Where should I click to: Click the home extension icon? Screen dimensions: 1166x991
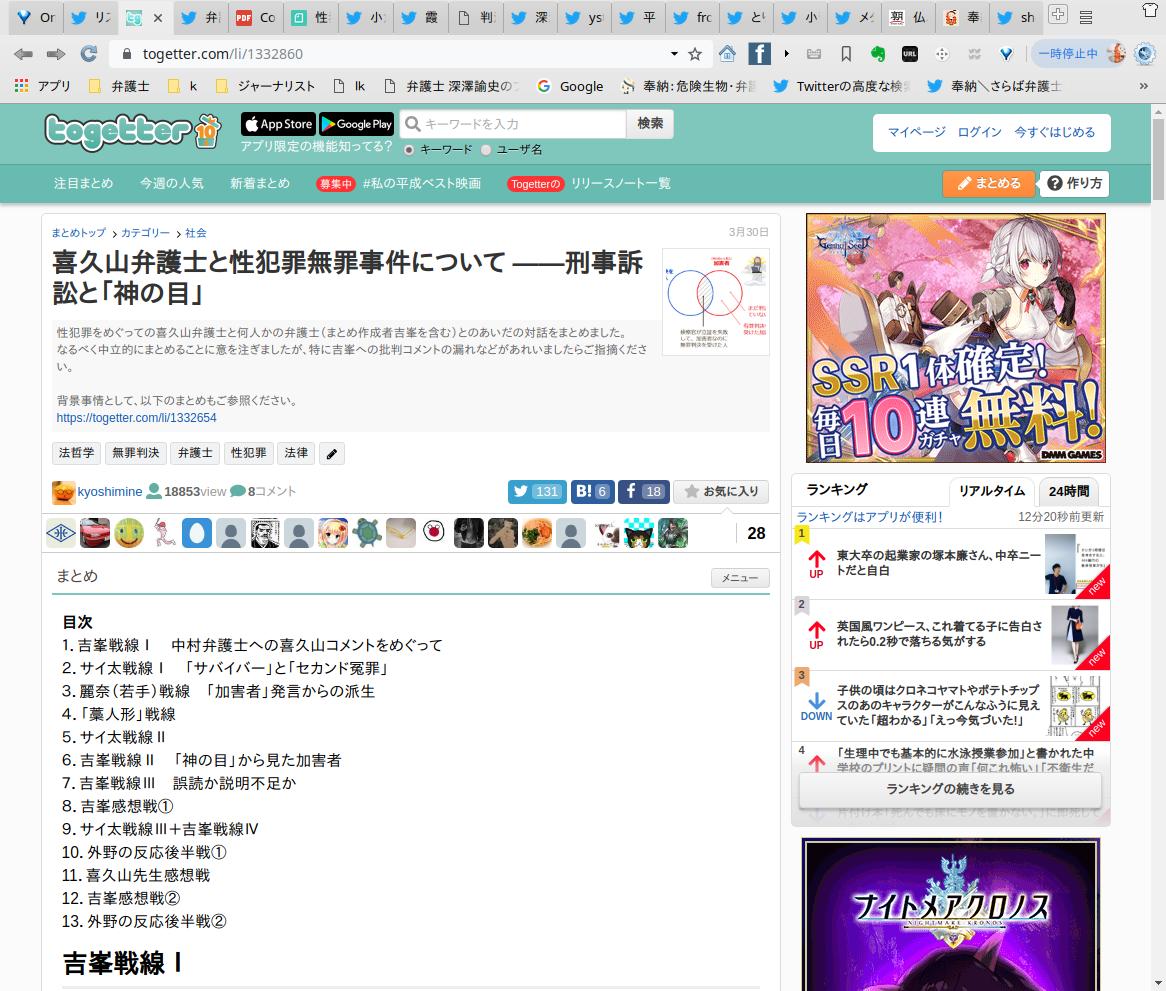click(x=727, y=54)
